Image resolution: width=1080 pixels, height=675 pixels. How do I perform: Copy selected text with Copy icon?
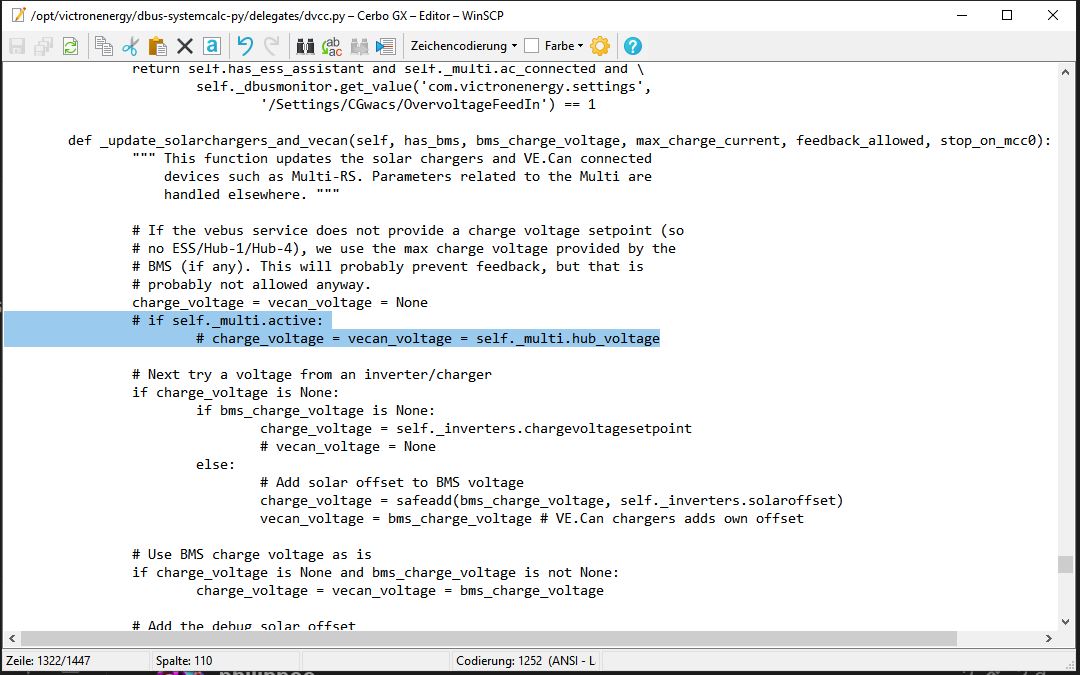tap(104, 46)
